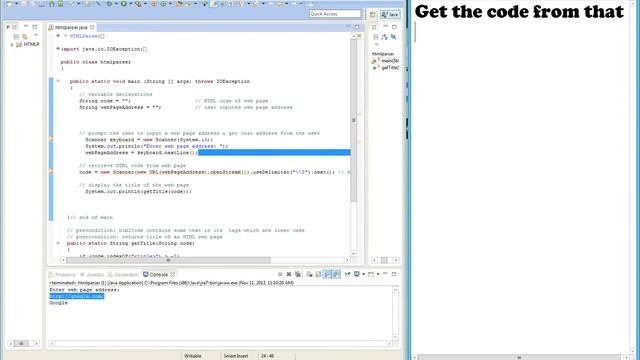Open the Problems tab

[x=62, y=275]
